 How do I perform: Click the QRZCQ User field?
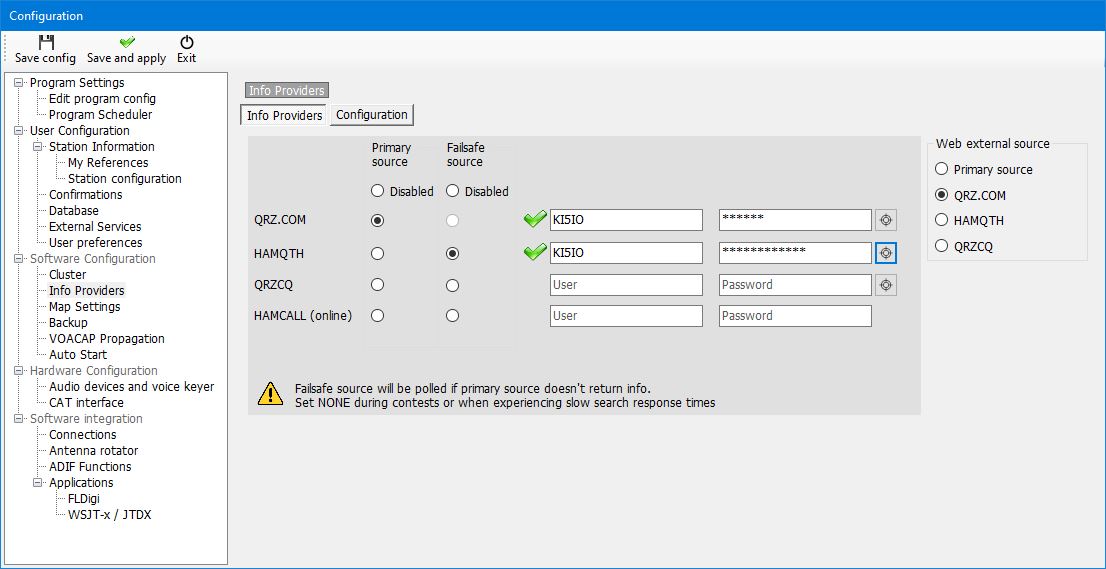pyautogui.click(x=626, y=285)
